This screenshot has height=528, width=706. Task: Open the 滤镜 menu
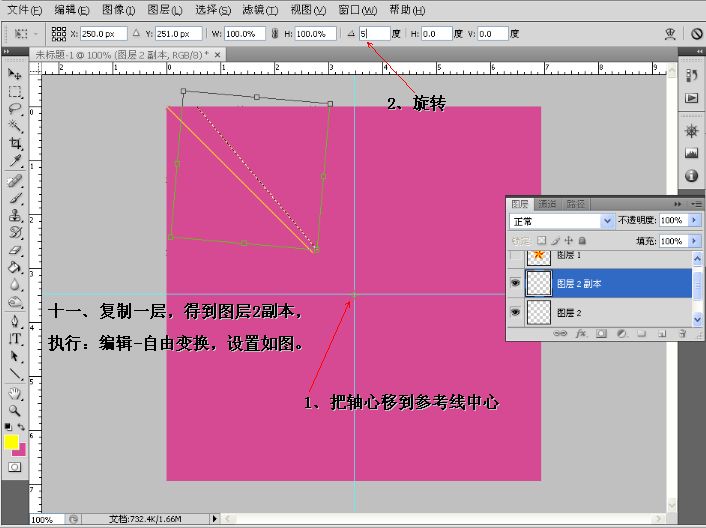(260, 10)
